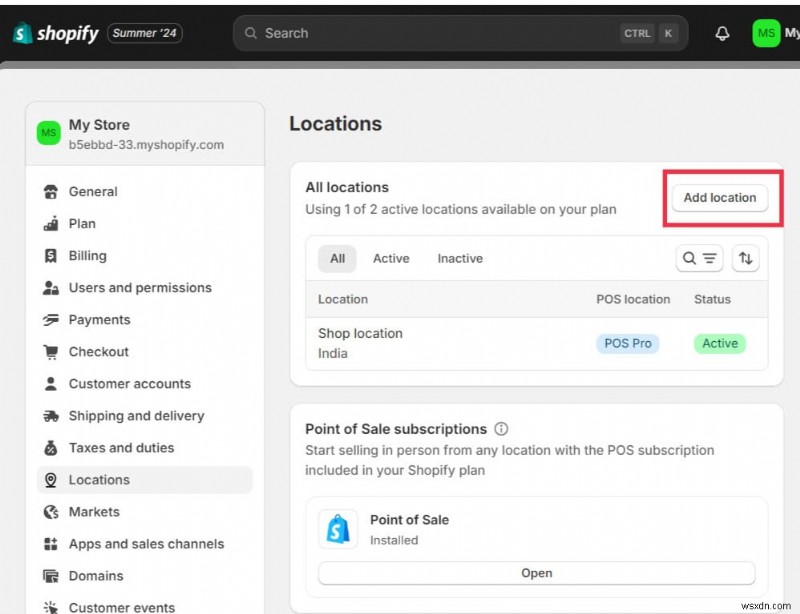The height and width of the screenshot is (614, 800).
Task: Open the Shop location row
Action: coord(536,343)
